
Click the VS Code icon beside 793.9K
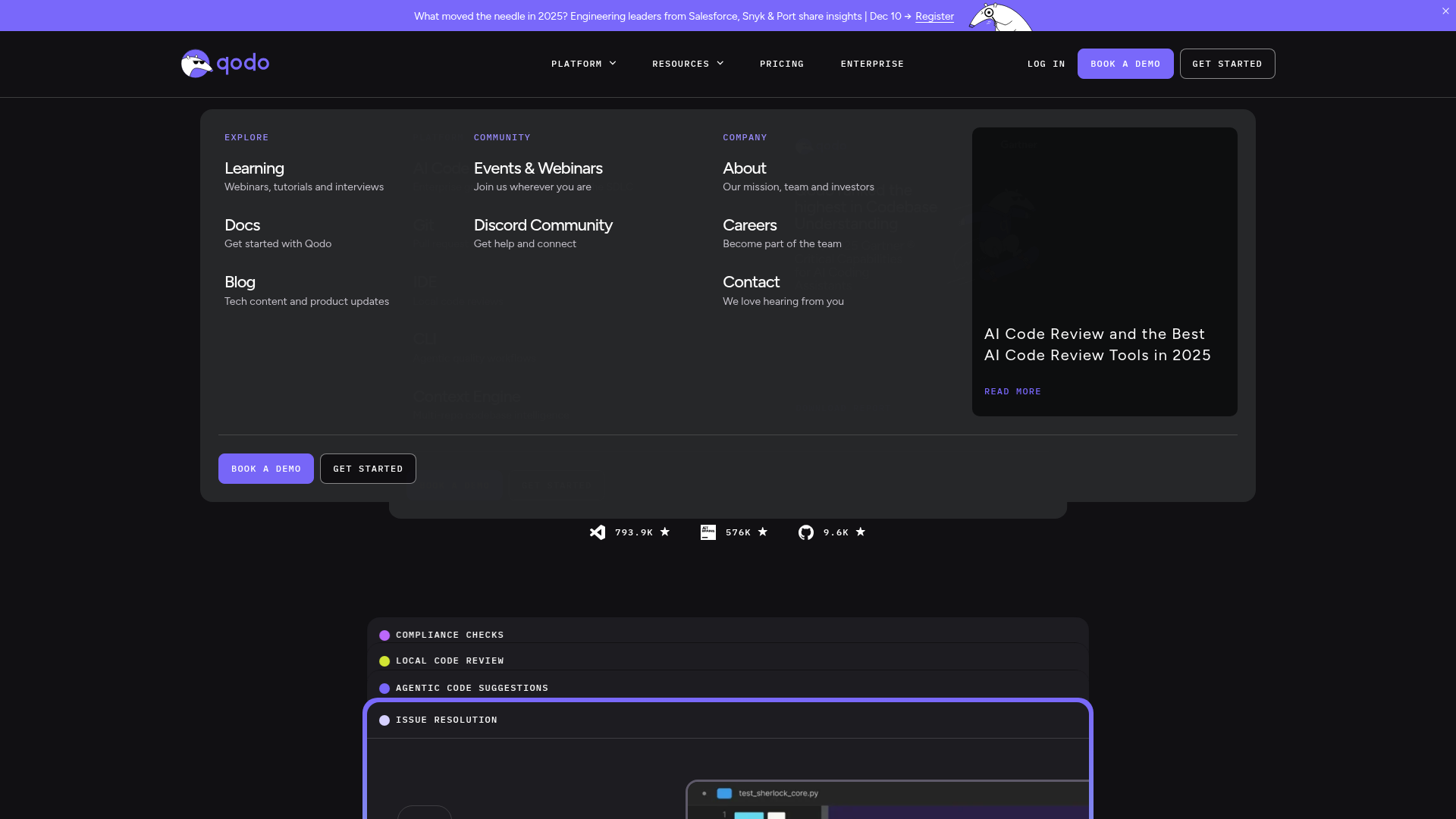click(598, 532)
